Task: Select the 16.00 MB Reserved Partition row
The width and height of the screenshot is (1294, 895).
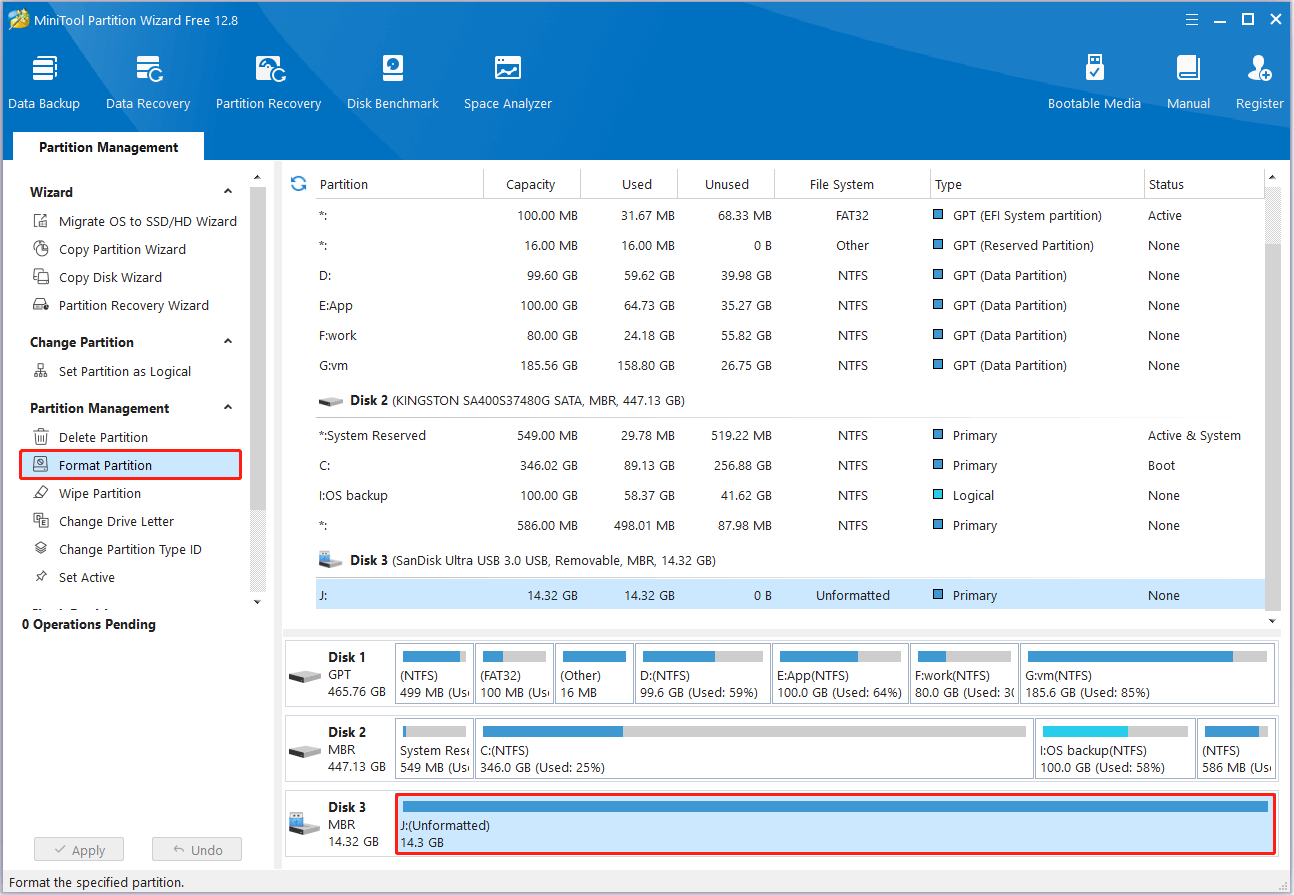Action: 790,245
